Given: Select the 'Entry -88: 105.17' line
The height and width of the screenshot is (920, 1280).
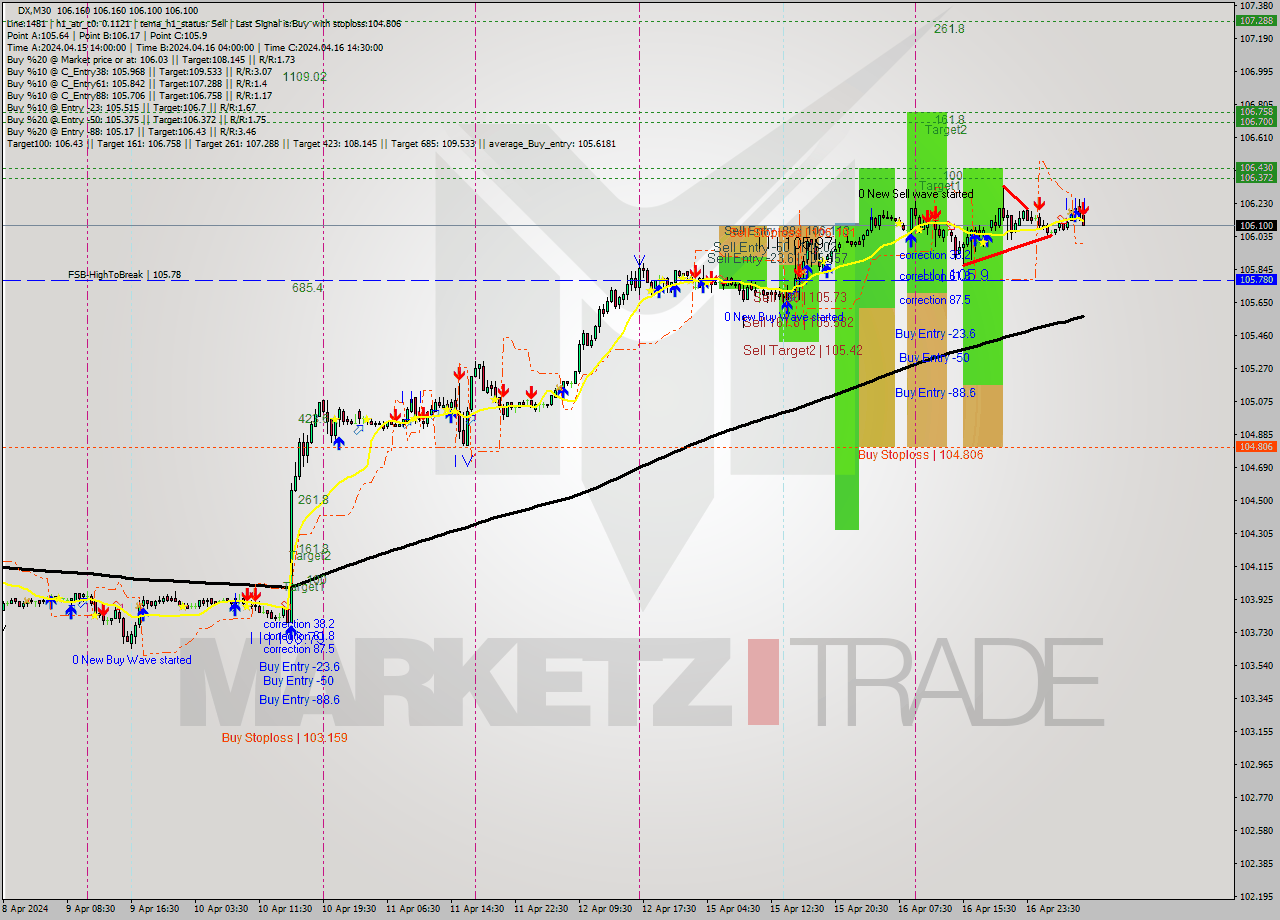Looking at the screenshot, I should [131, 131].
